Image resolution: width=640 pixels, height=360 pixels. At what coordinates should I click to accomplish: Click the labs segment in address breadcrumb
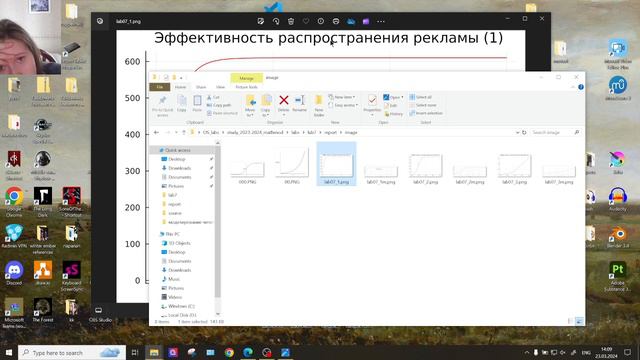(x=295, y=133)
